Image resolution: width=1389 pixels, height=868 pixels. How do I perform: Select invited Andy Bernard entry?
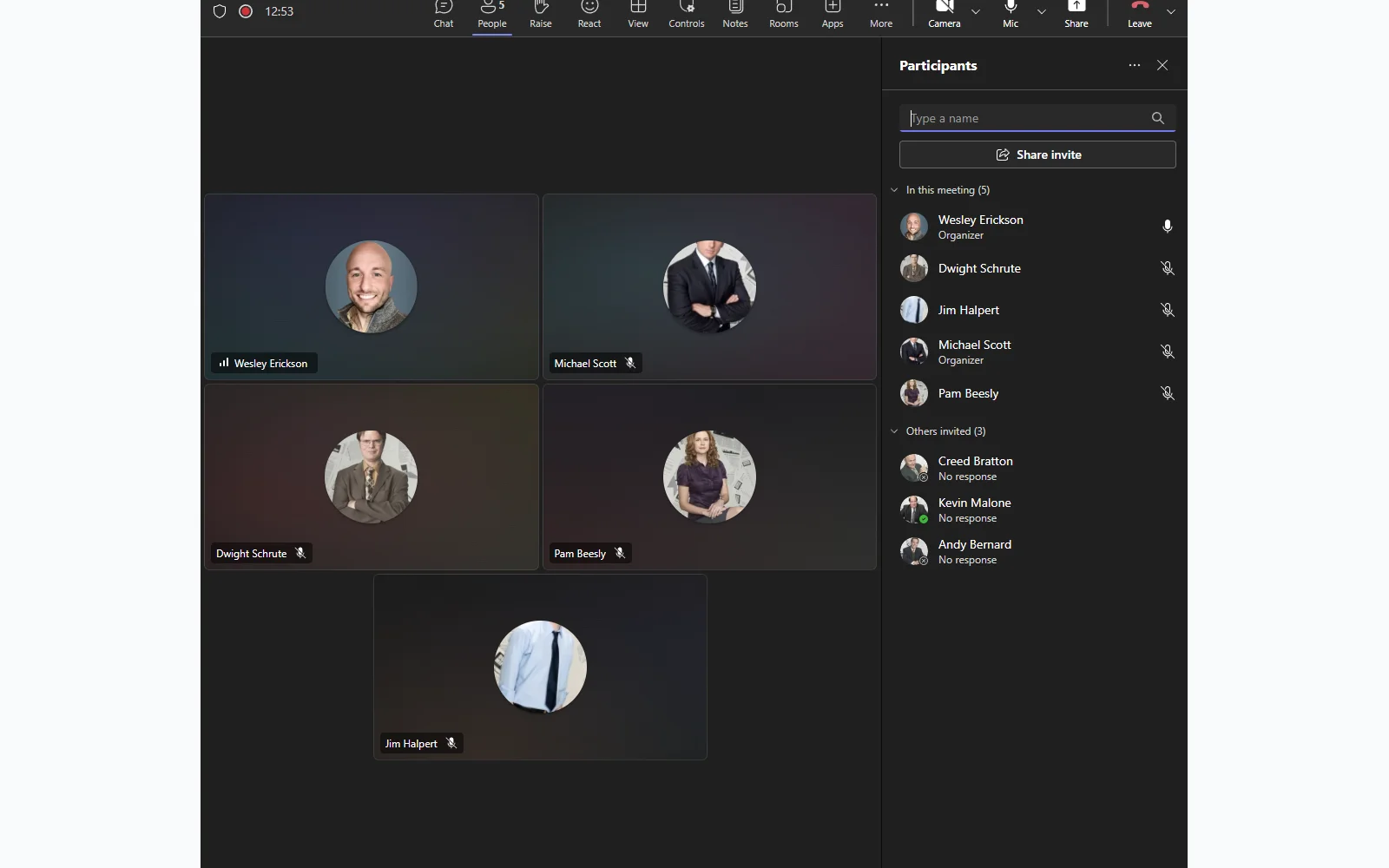[x=1035, y=551]
